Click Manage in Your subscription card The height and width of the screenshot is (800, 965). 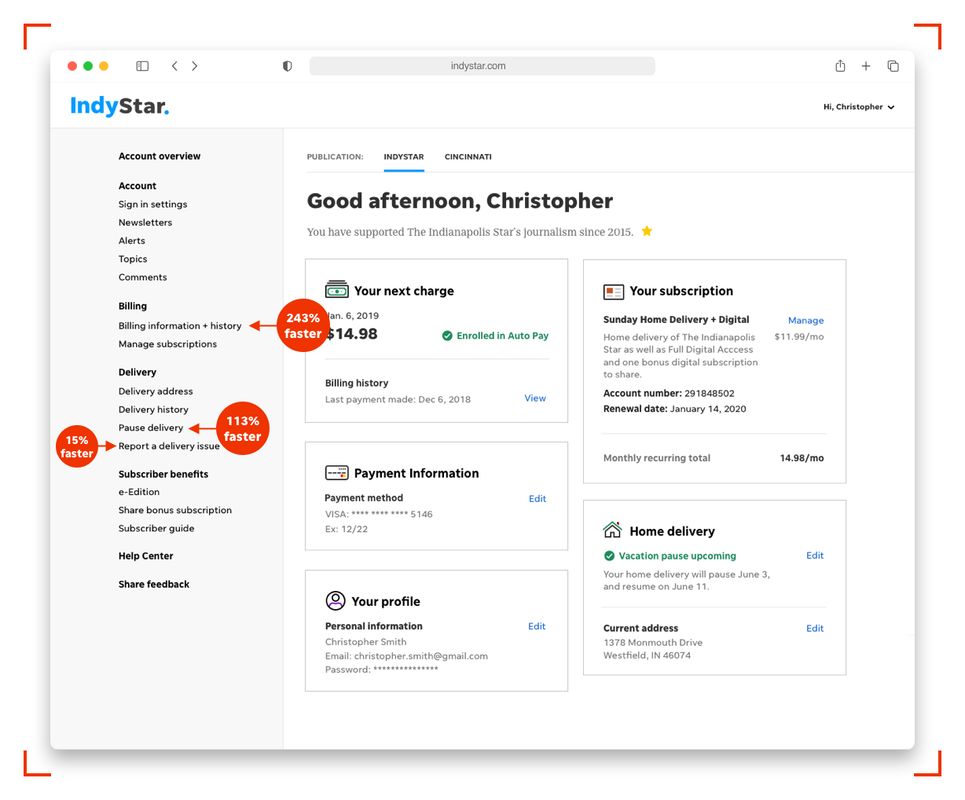pyautogui.click(x=805, y=321)
